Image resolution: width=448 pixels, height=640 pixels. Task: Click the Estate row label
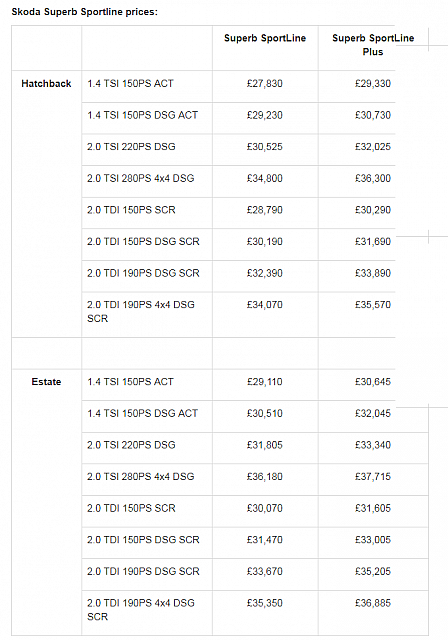point(46,382)
